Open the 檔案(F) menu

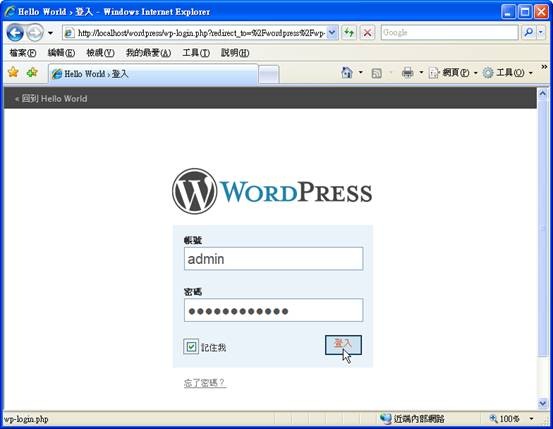[x=23, y=53]
